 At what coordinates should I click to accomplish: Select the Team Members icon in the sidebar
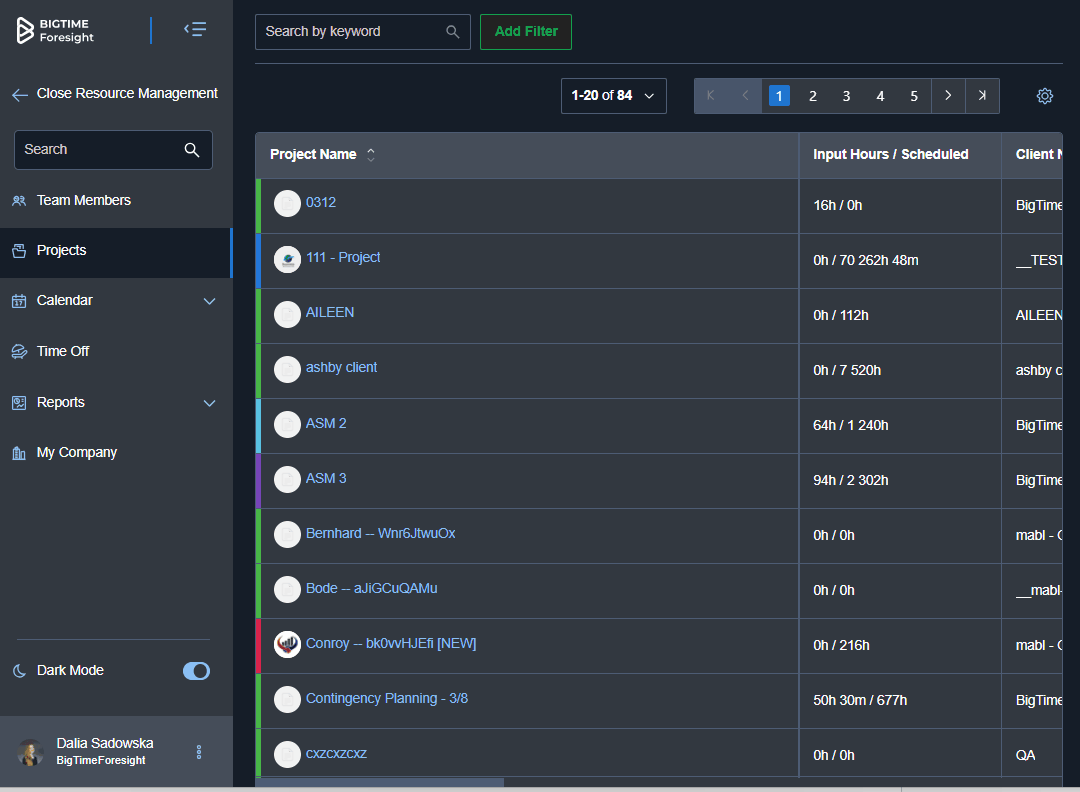(19, 200)
